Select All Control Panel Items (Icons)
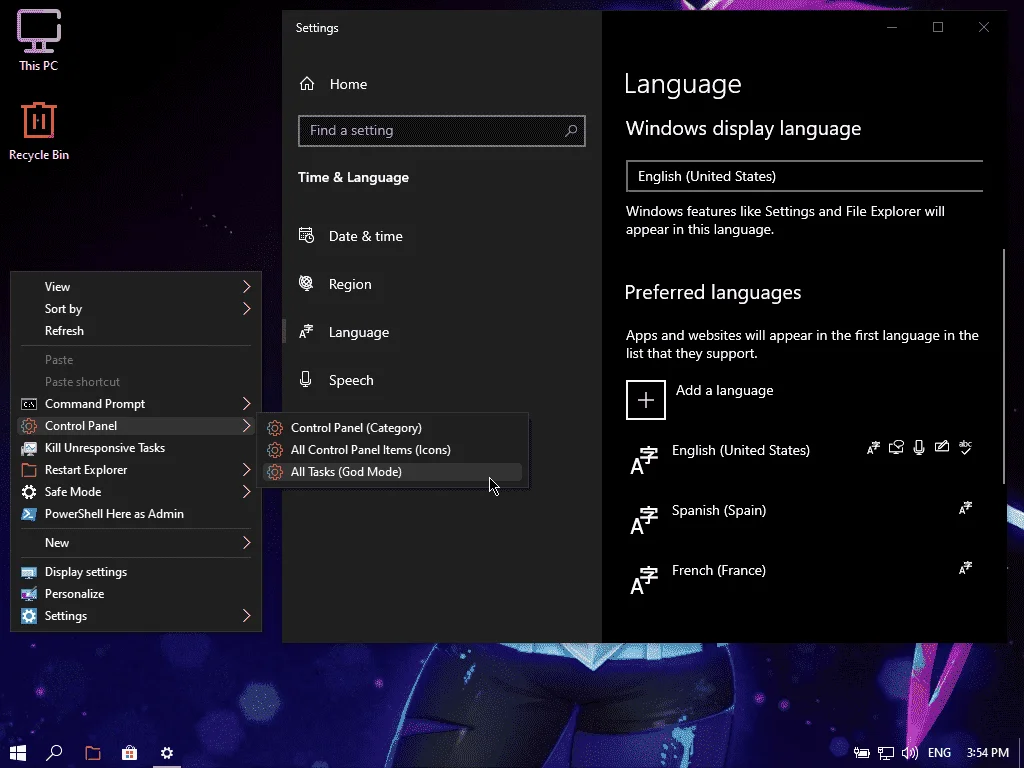Viewport: 1024px width, 768px height. pos(392,450)
